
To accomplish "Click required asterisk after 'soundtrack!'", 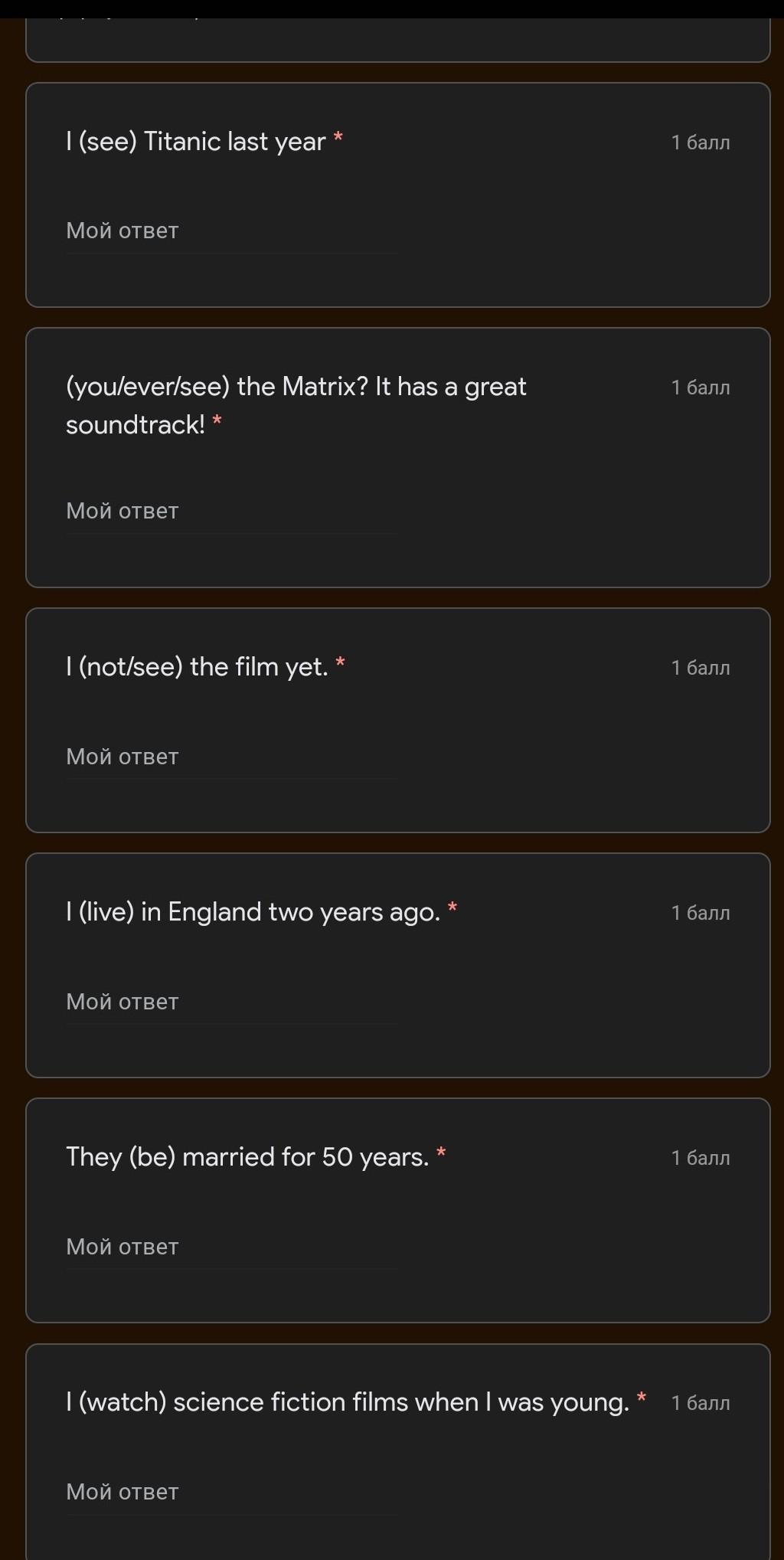I will pyautogui.click(x=217, y=421).
